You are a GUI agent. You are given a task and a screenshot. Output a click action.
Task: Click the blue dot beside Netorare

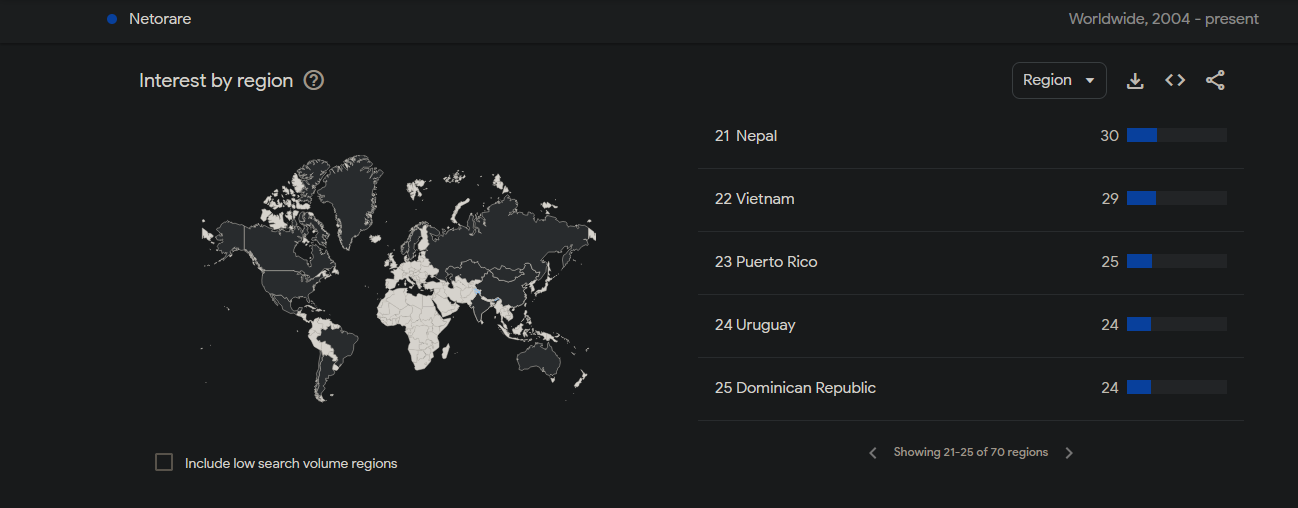pyautogui.click(x=112, y=19)
